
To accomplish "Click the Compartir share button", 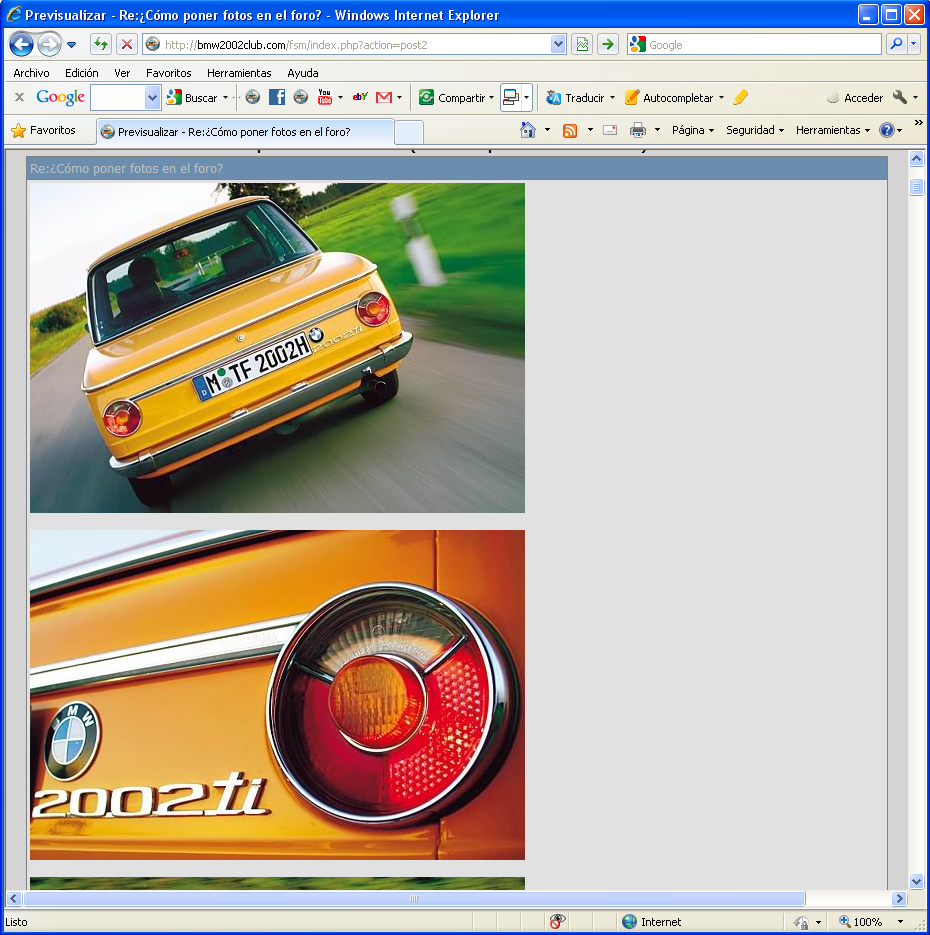I will pyautogui.click(x=452, y=97).
